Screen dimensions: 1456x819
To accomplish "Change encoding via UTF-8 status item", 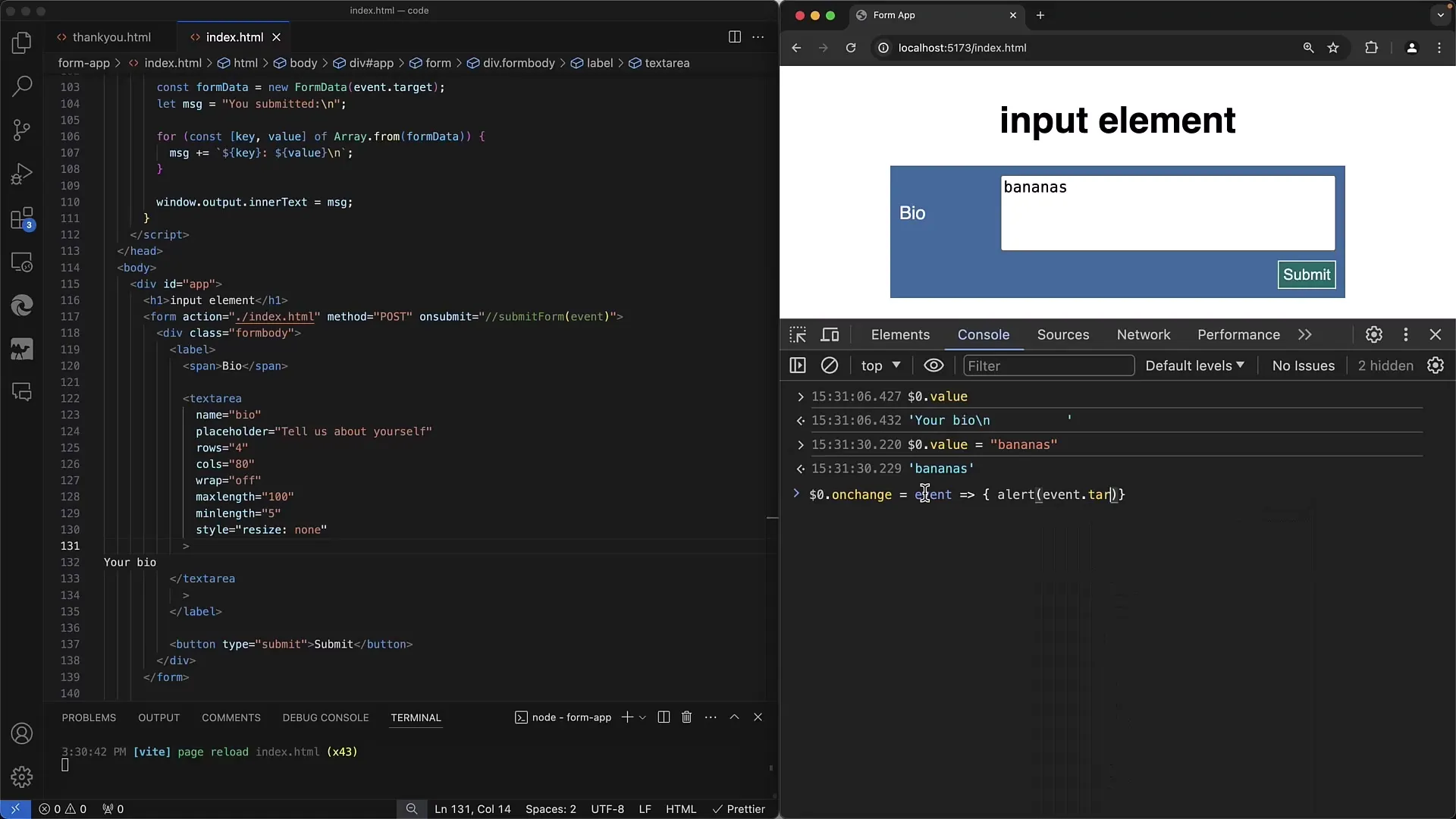I will tap(607, 809).
